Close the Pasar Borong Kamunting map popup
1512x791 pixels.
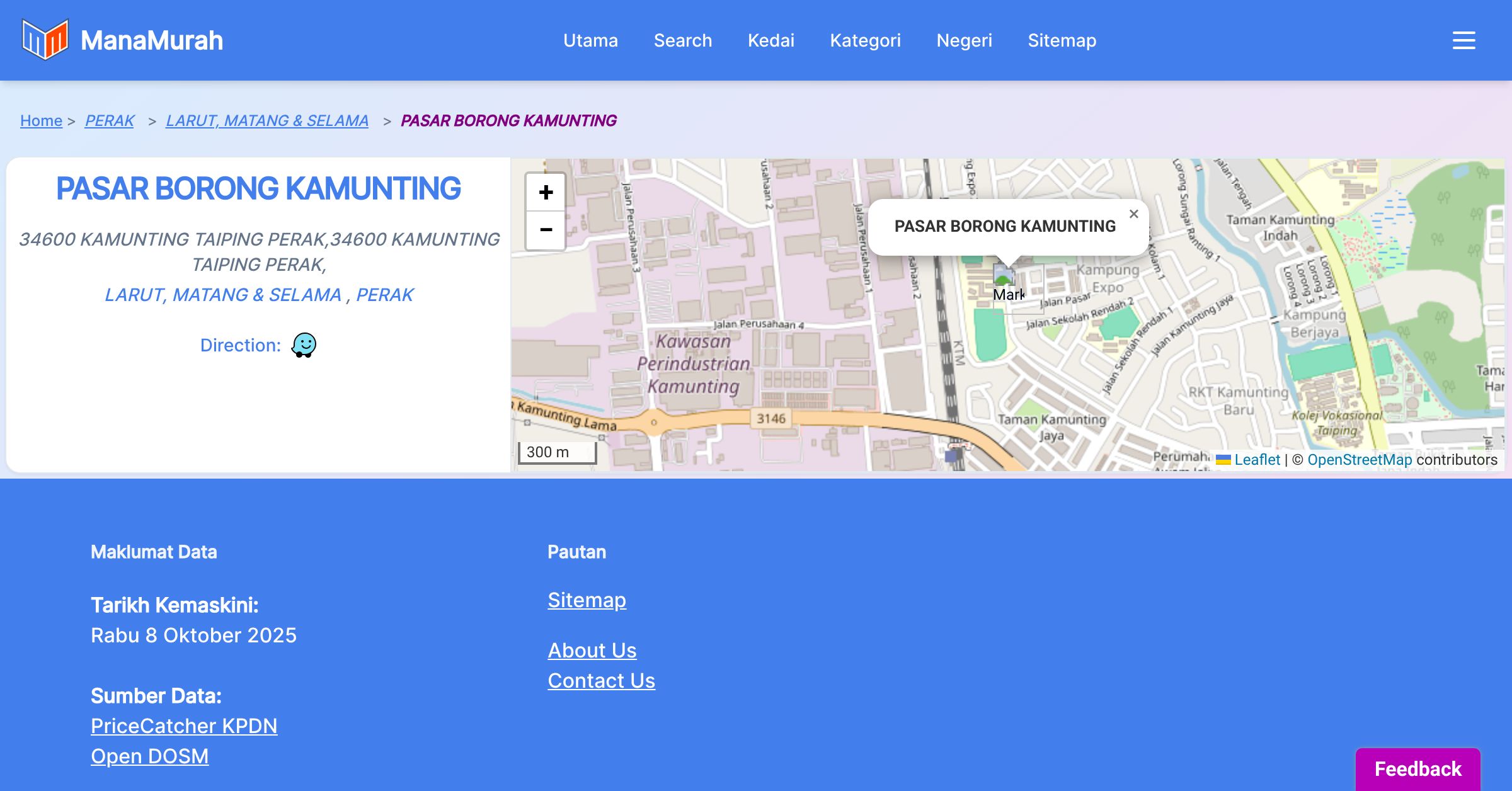1133,214
